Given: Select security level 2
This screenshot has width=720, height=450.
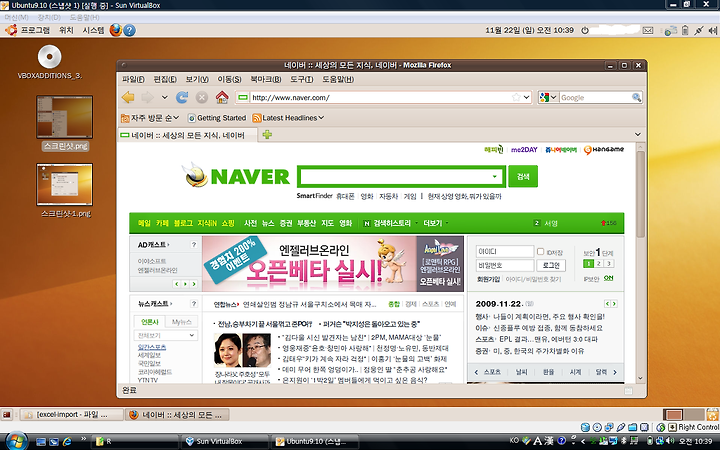Looking at the screenshot, I should (599, 264).
